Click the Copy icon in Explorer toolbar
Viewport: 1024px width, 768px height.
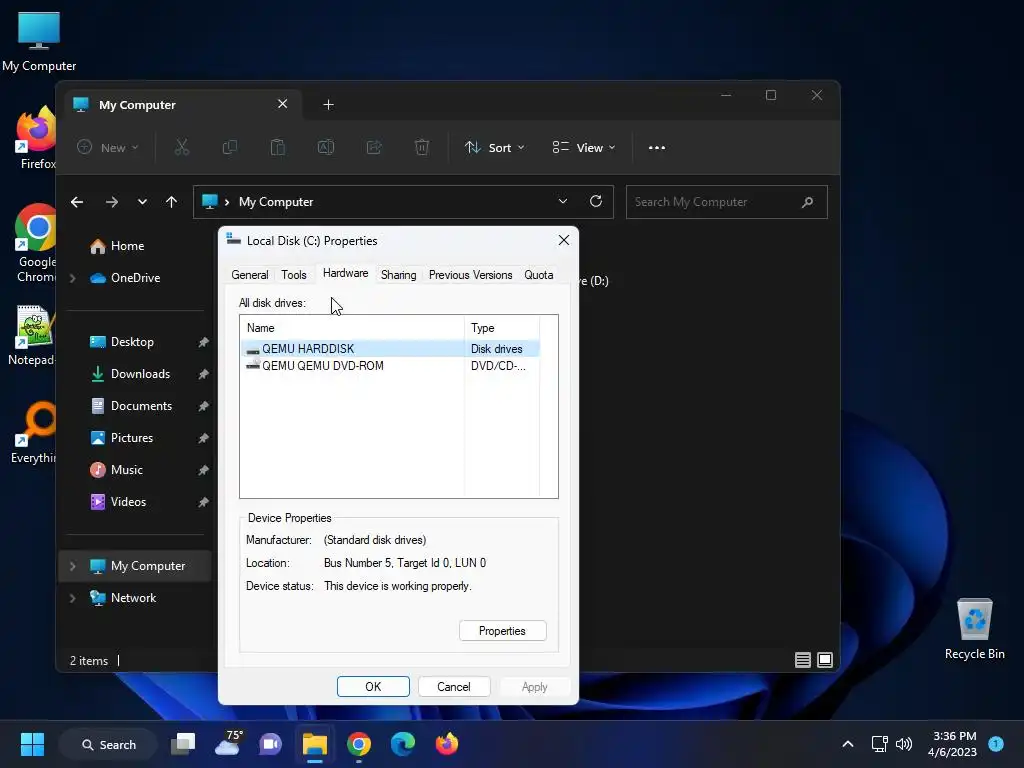(229, 148)
